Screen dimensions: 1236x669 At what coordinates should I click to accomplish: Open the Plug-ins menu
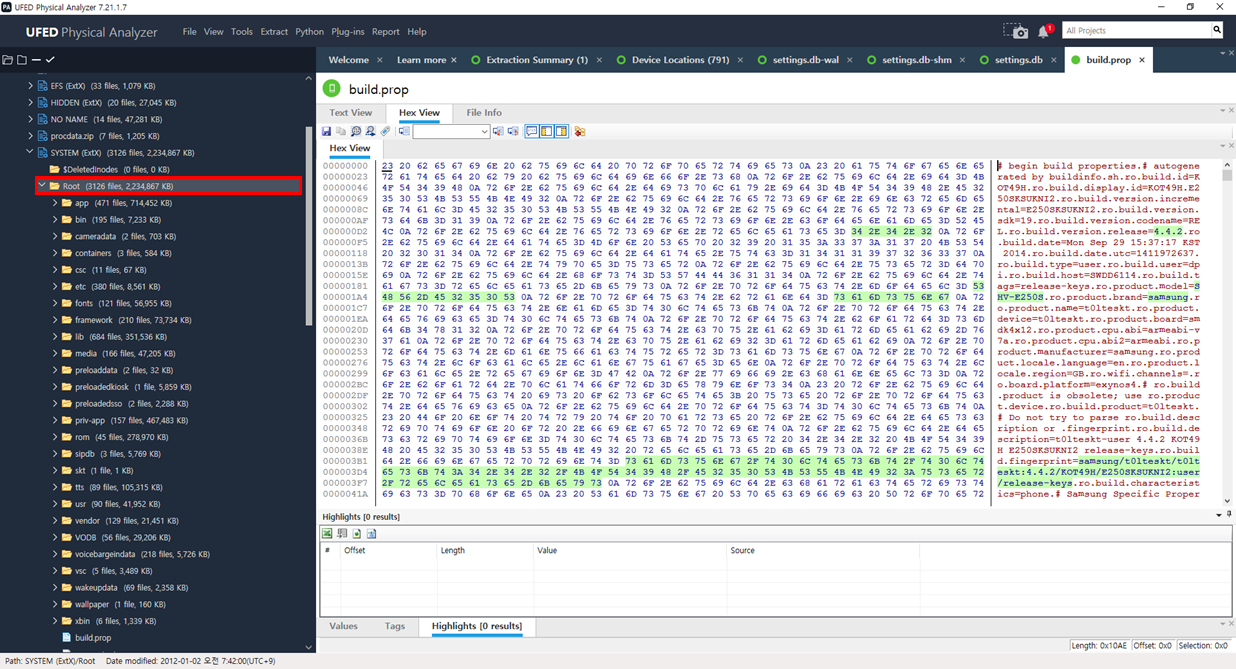348,32
